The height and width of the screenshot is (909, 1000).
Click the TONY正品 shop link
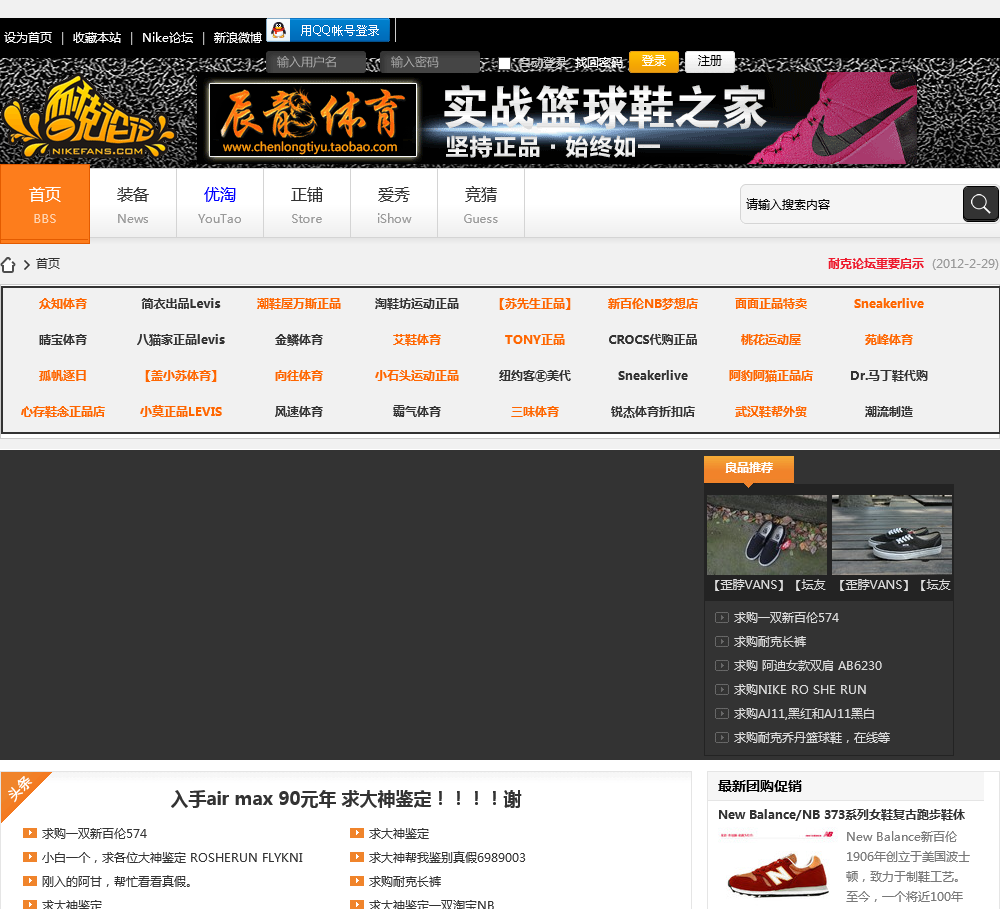point(534,339)
